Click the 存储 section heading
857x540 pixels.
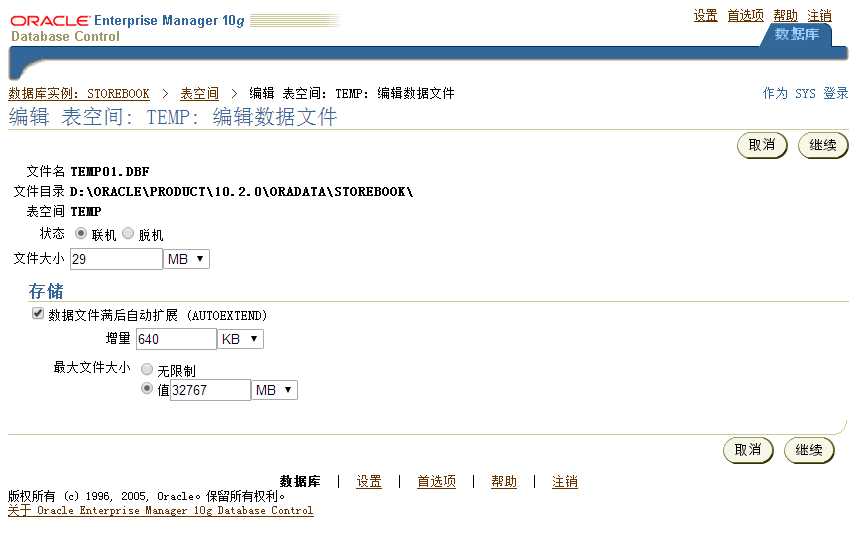pyautogui.click(x=46, y=291)
